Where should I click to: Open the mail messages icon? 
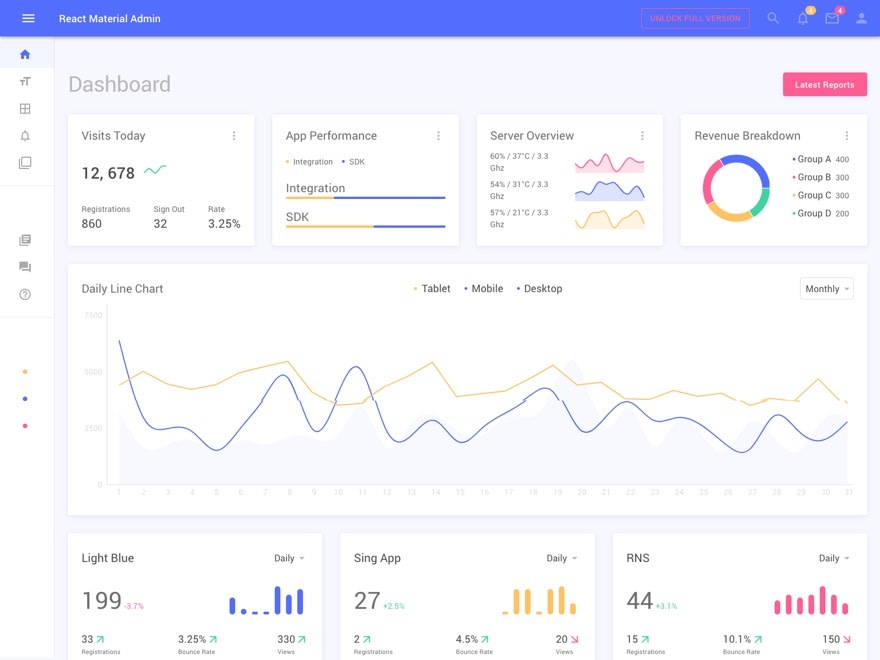pos(832,19)
